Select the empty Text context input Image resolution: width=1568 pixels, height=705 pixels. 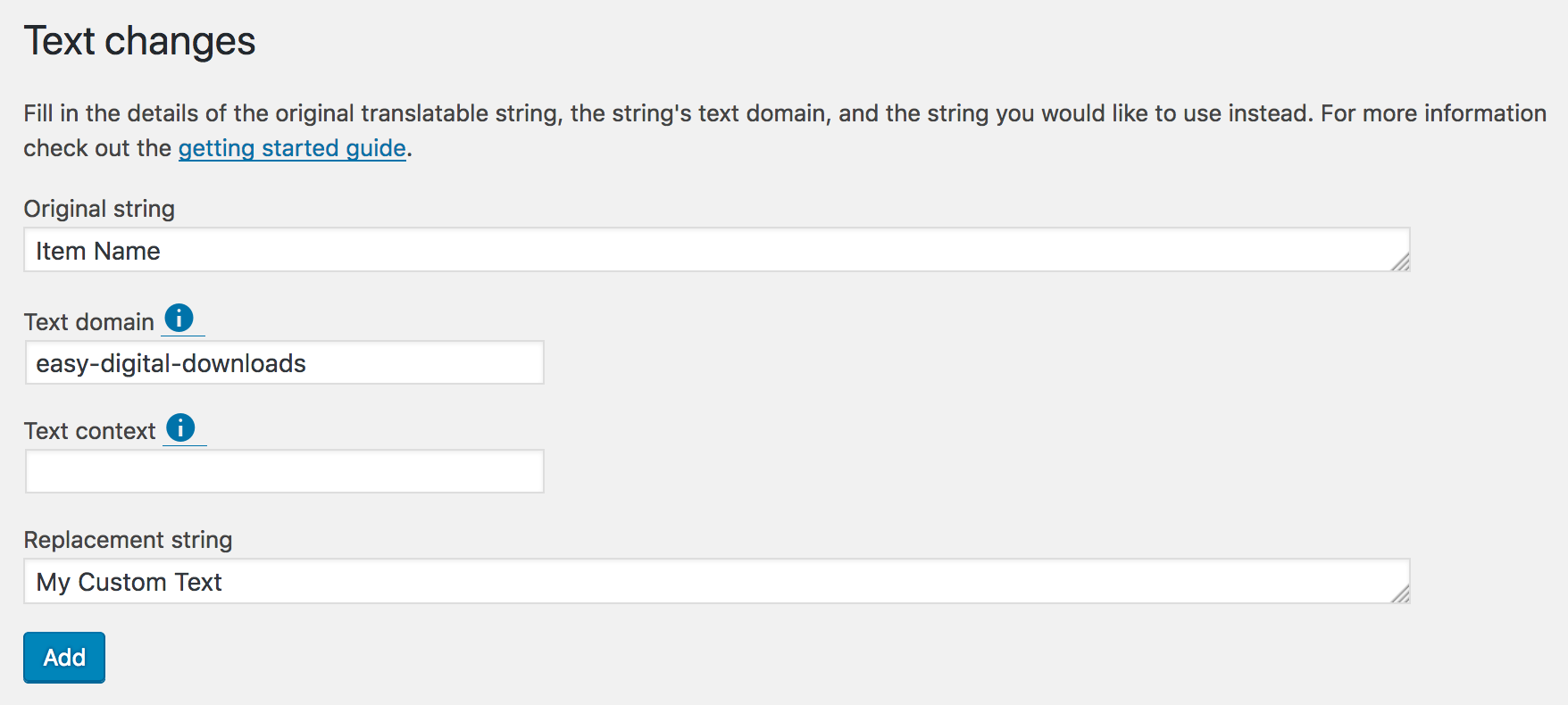tap(284, 471)
